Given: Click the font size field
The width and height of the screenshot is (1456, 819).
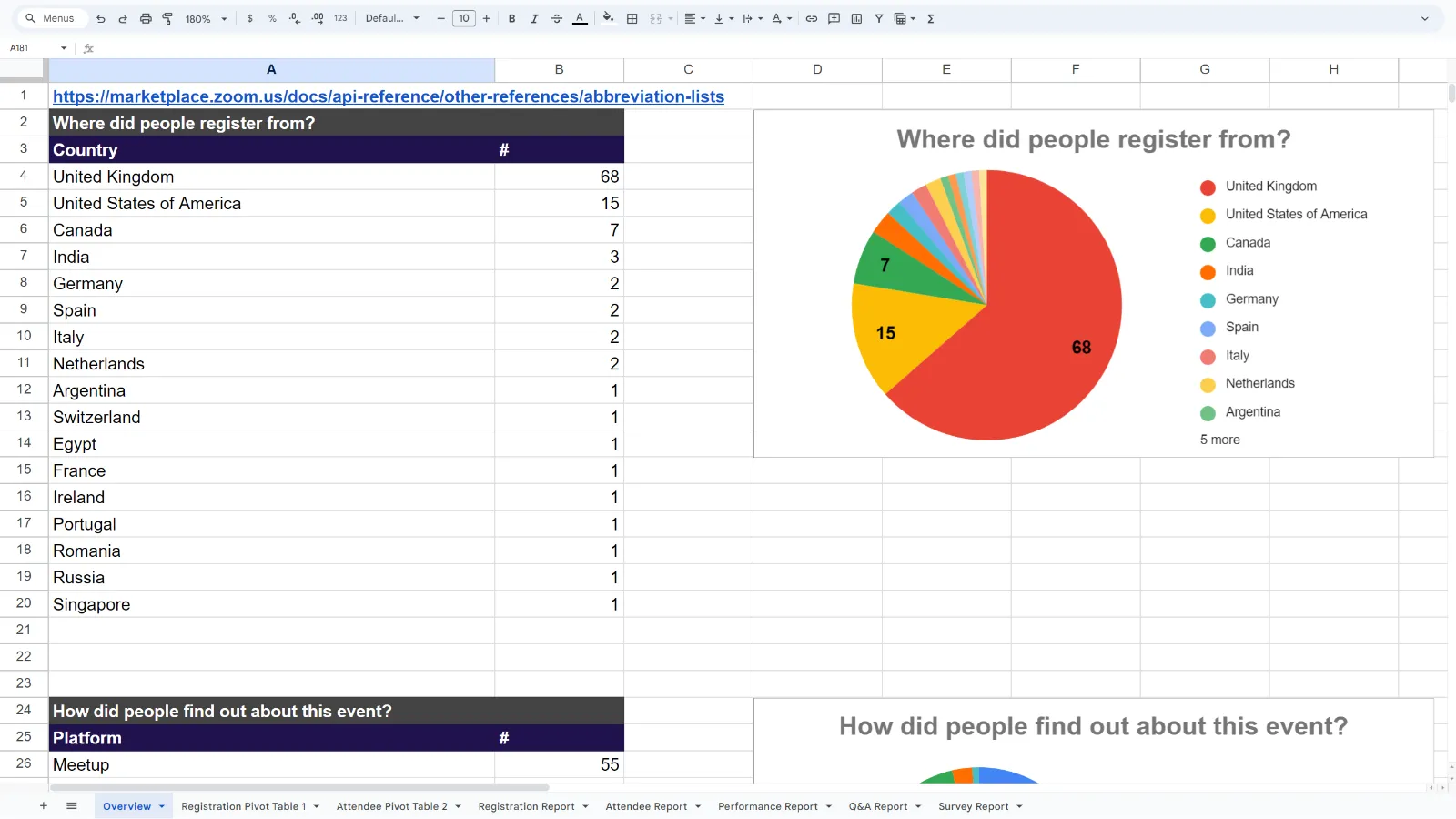Looking at the screenshot, I should click(x=464, y=18).
